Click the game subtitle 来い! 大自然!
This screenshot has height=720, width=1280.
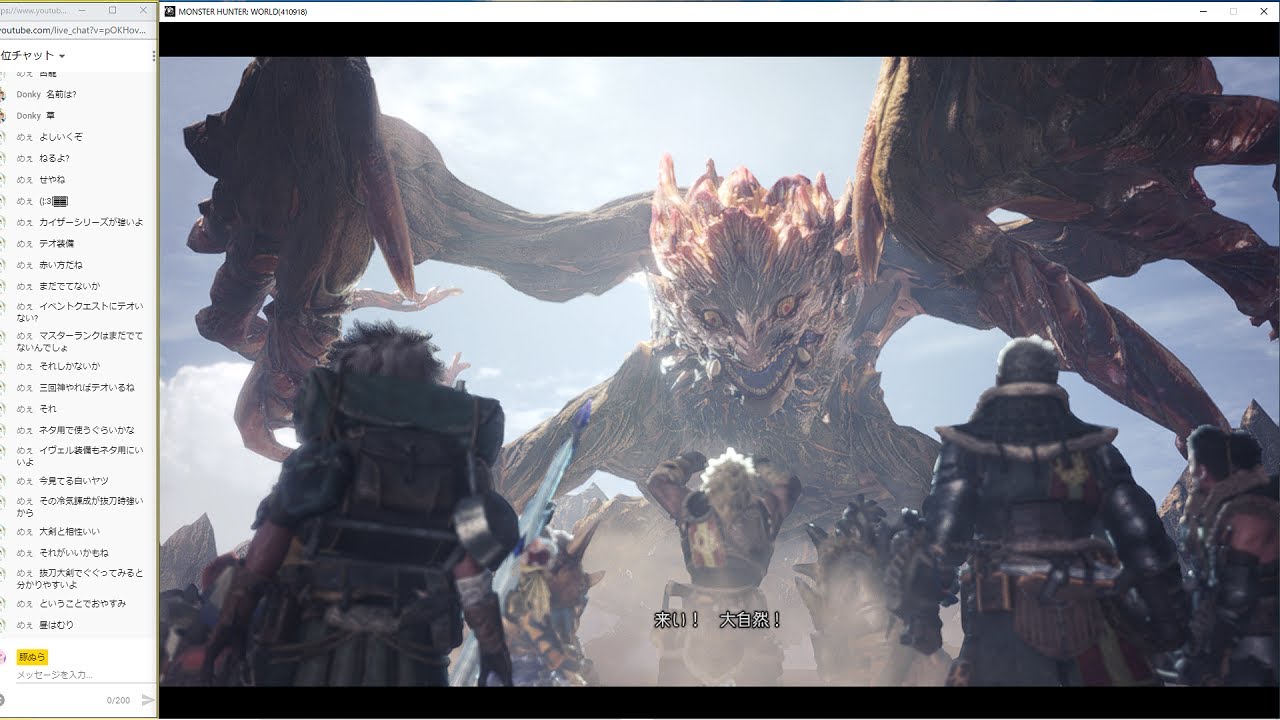717,620
